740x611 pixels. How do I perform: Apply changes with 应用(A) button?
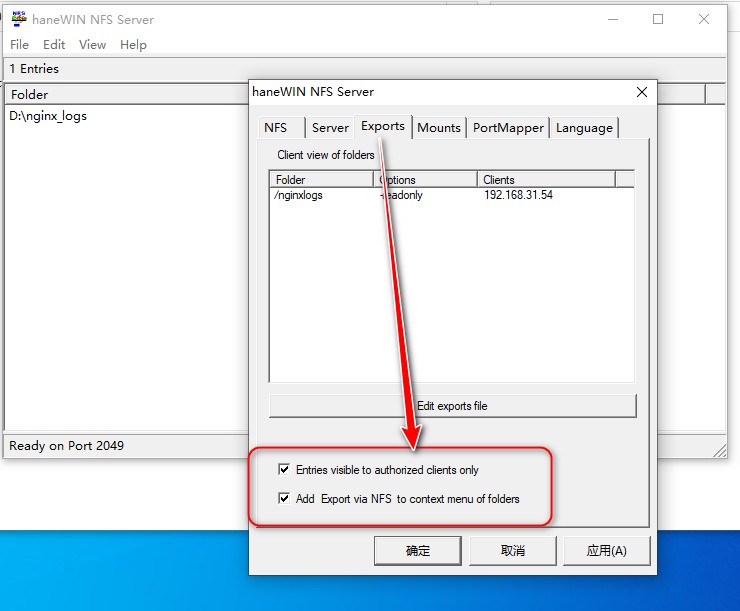click(606, 551)
